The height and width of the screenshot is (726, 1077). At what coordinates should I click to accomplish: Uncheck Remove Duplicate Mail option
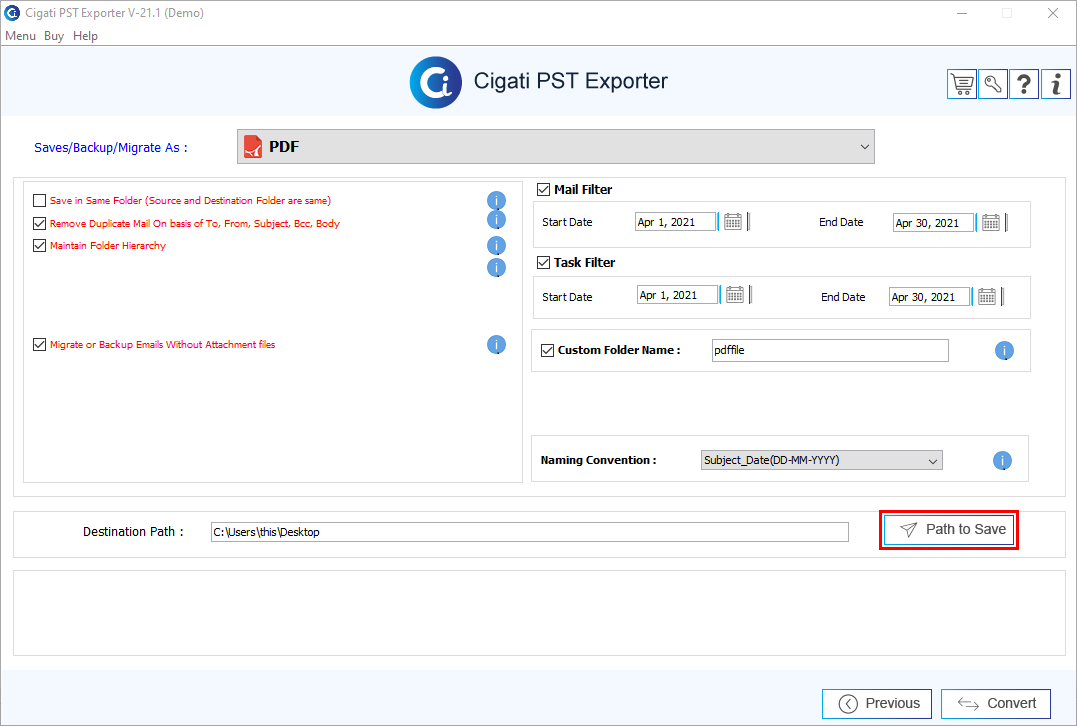[x=39, y=223]
